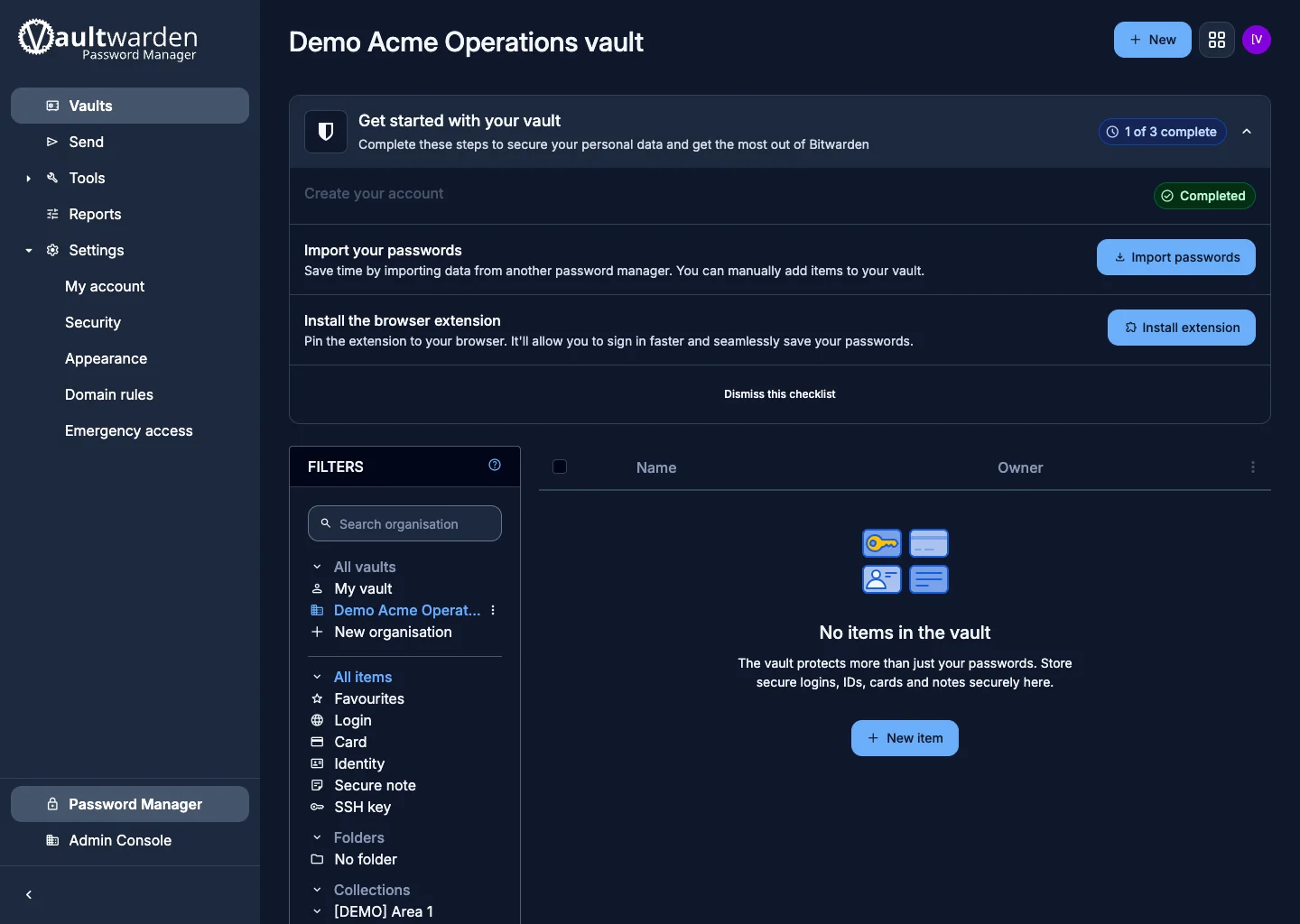Open Security settings
Screen dimensions: 1300x924
[93, 322]
